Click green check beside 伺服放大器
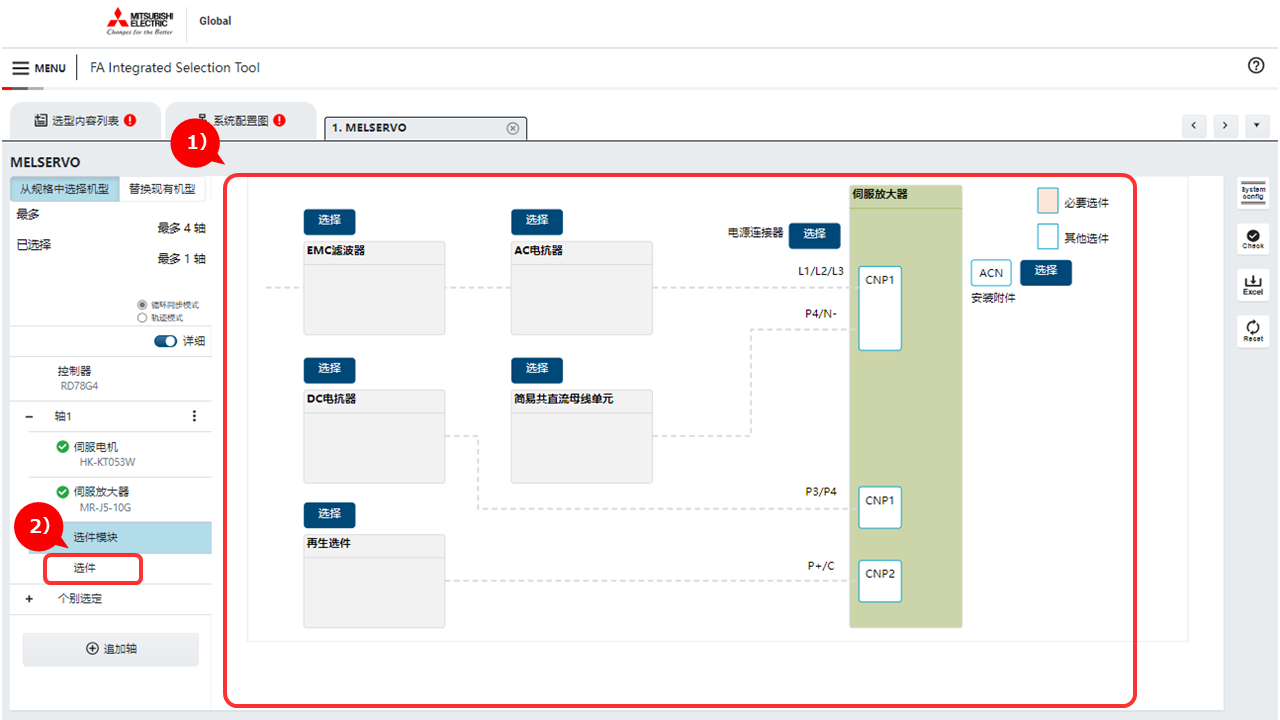 (x=63, y=492)
